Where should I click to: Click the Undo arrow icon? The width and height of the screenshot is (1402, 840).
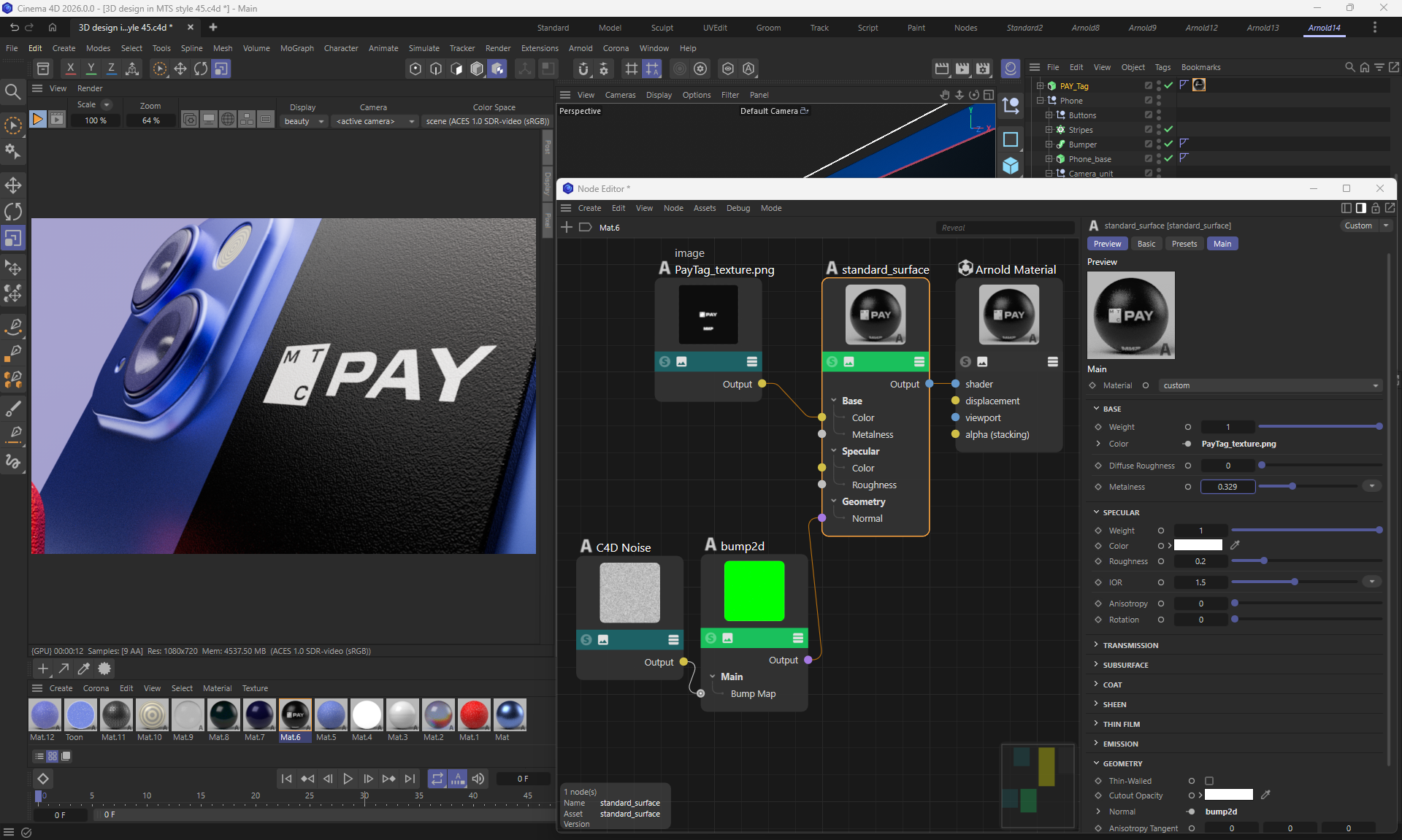(x=14, y=27)
